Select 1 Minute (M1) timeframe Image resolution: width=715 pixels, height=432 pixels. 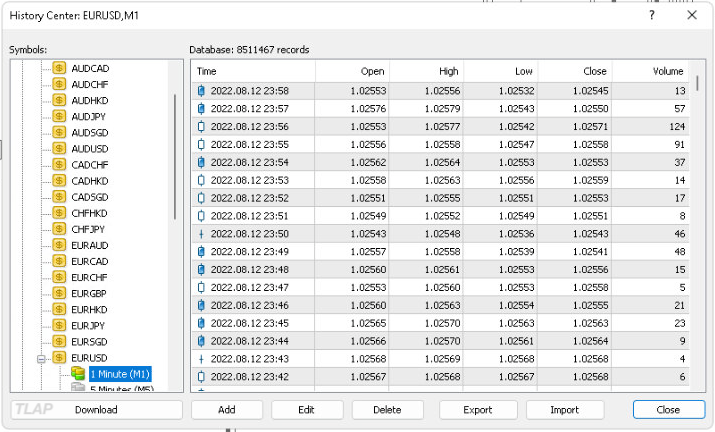click(x=120, y=374)
